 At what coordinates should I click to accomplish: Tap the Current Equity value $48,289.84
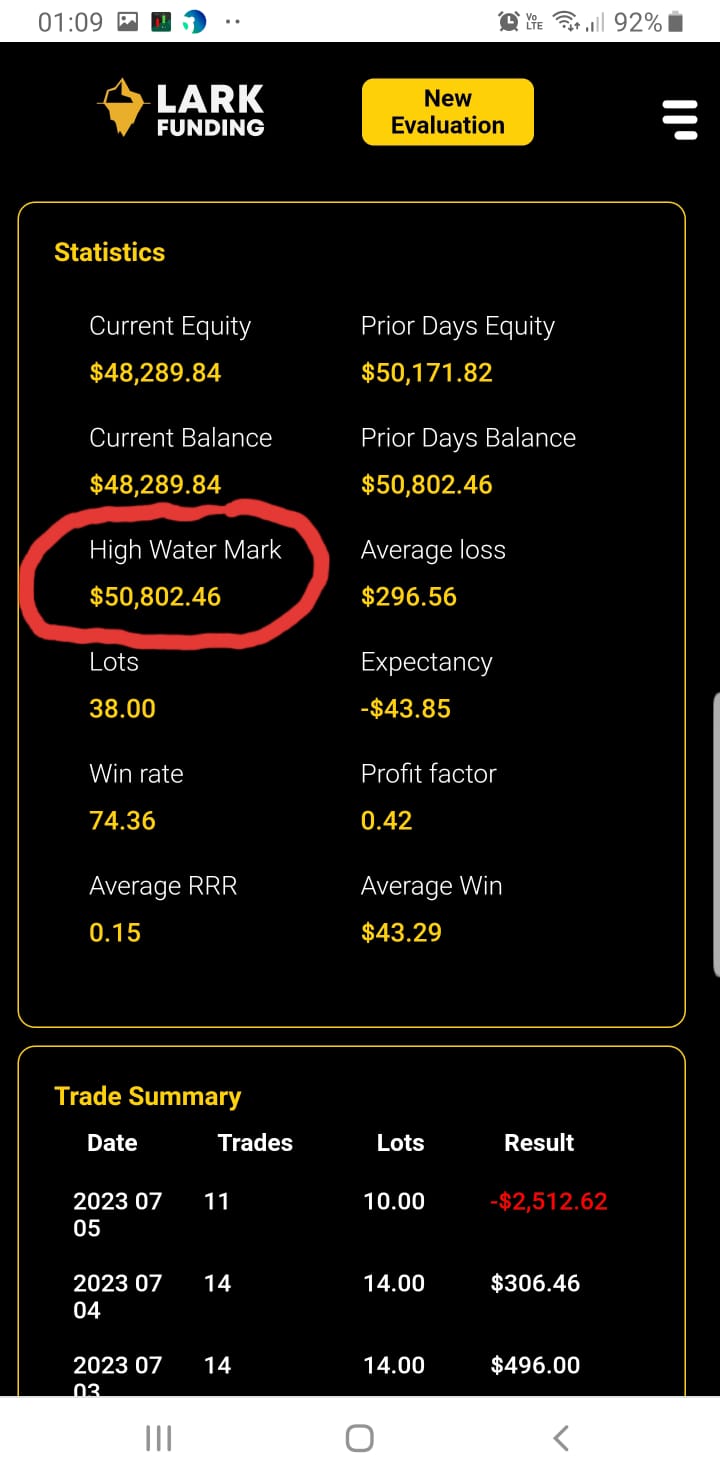tap(155, 373)
